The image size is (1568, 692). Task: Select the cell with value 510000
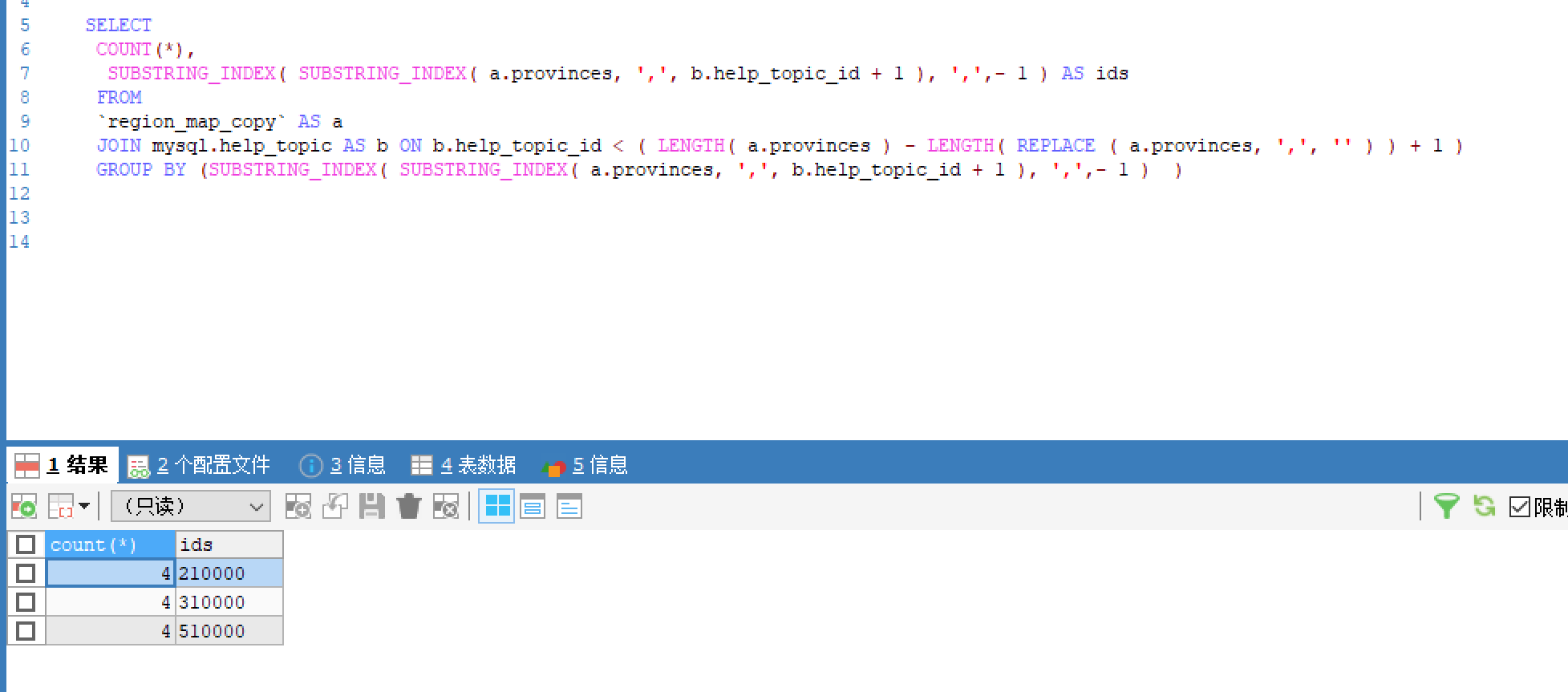[229, 631]
